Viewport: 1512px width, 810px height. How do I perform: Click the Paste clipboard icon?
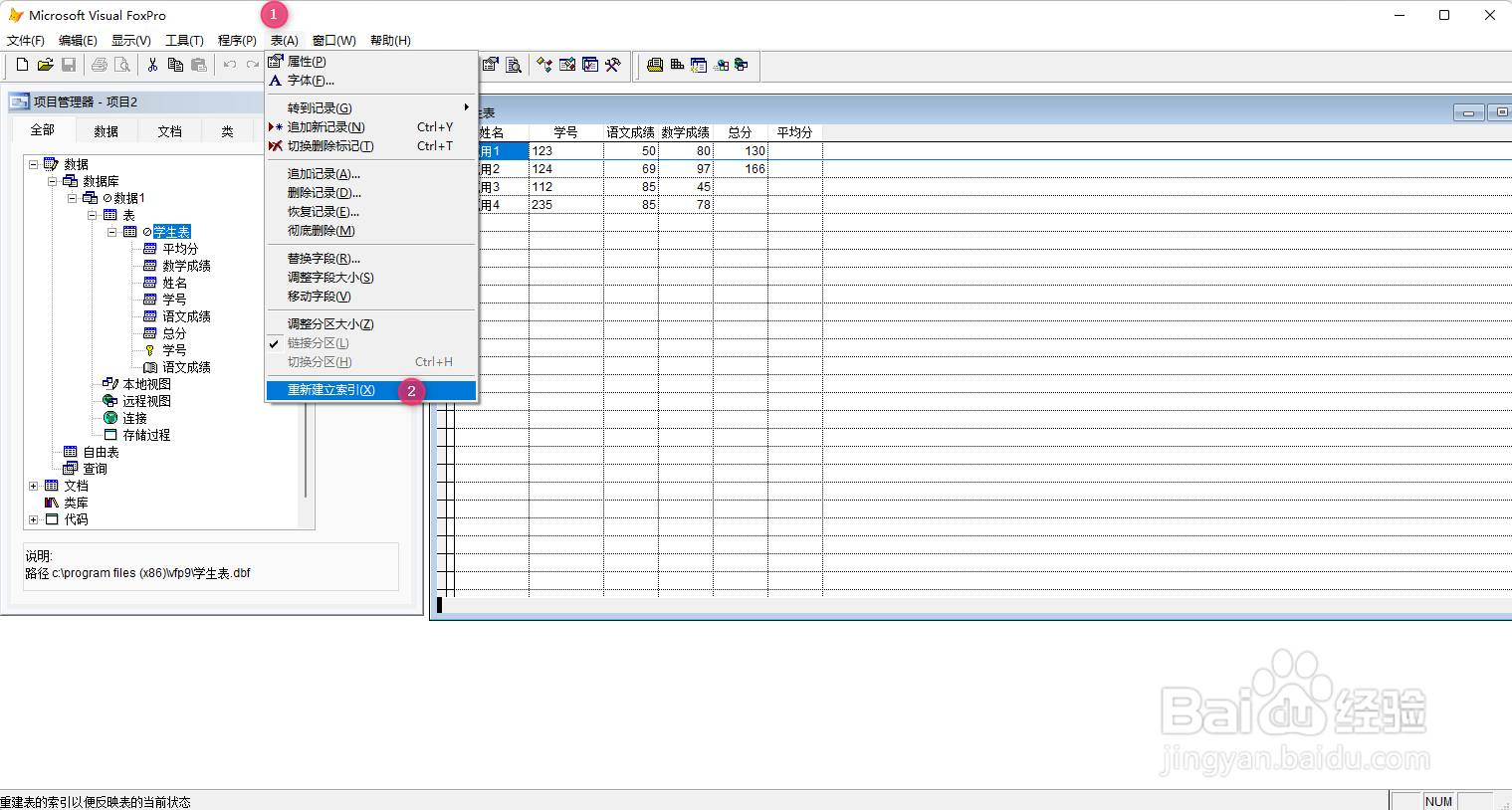coord(199,65)
